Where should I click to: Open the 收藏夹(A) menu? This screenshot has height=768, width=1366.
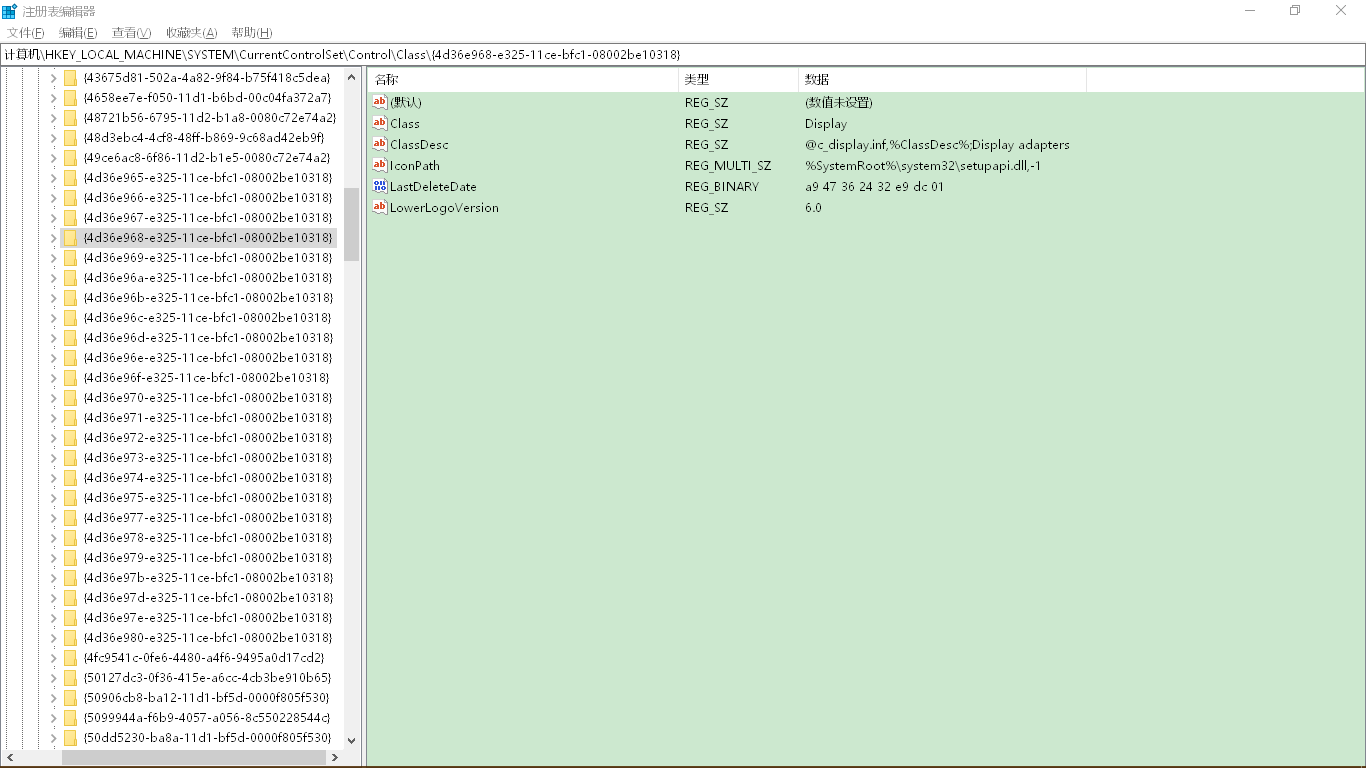pos(192,33)
